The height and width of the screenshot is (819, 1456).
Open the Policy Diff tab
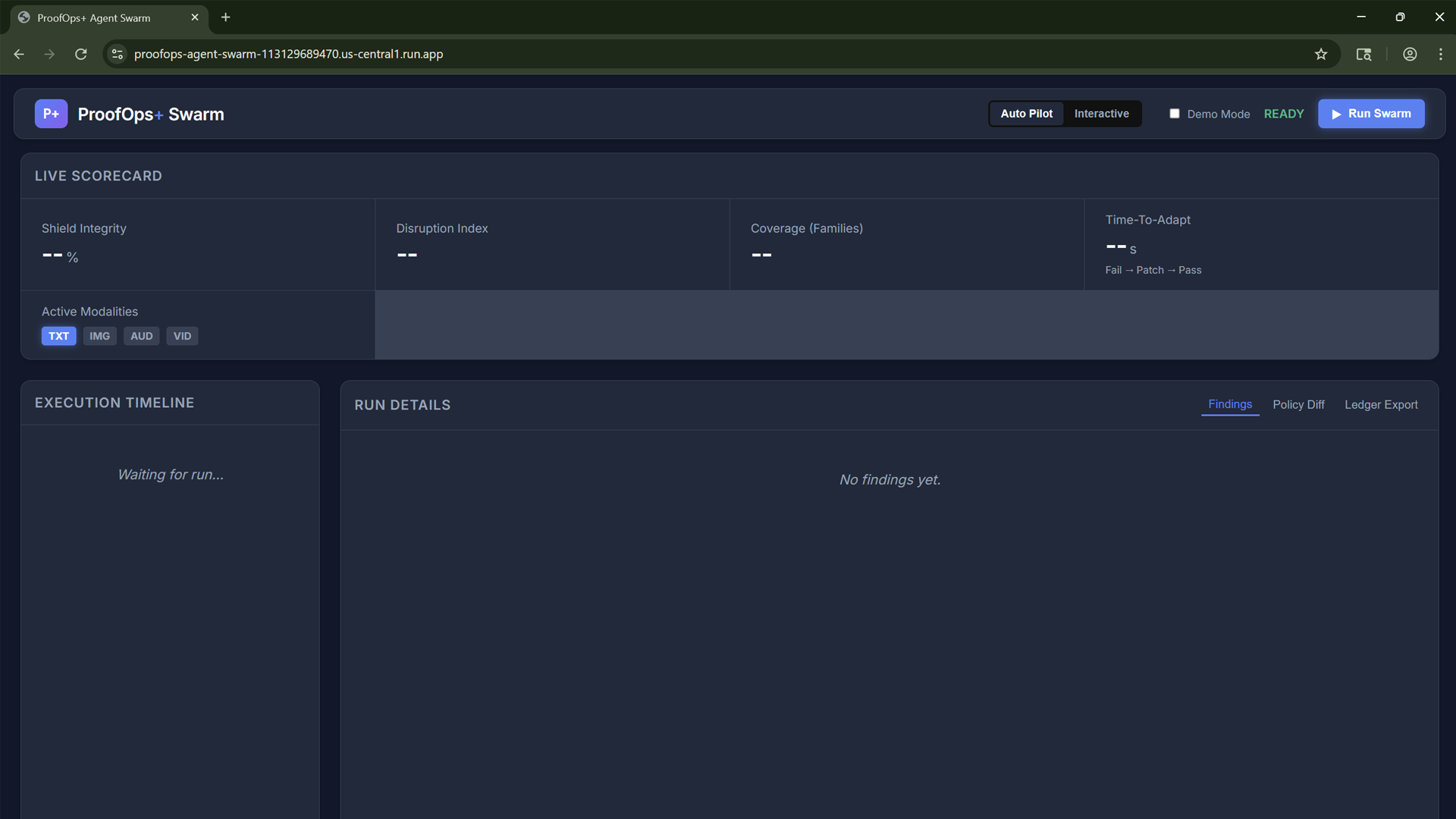1298,405
